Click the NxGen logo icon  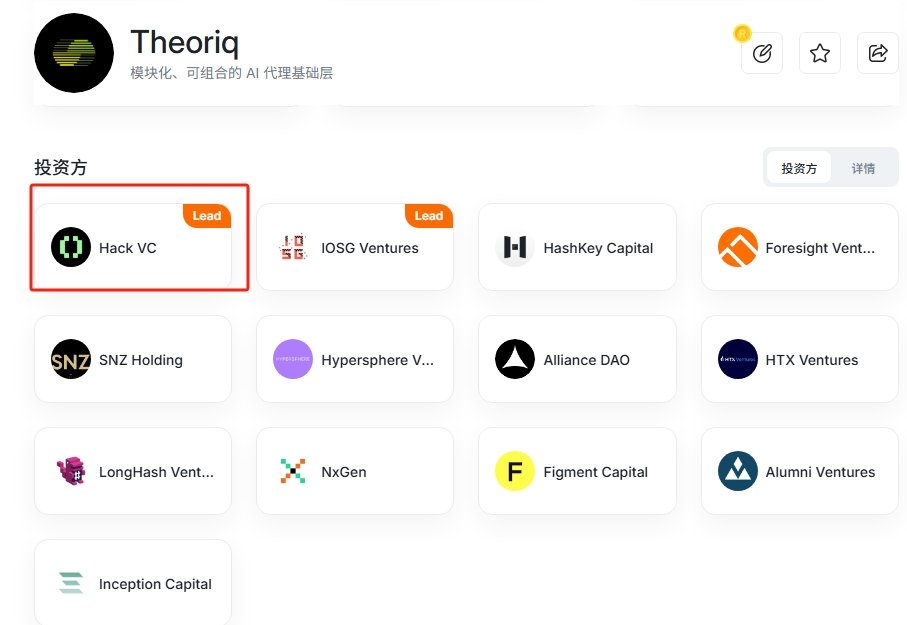[293, 471]
